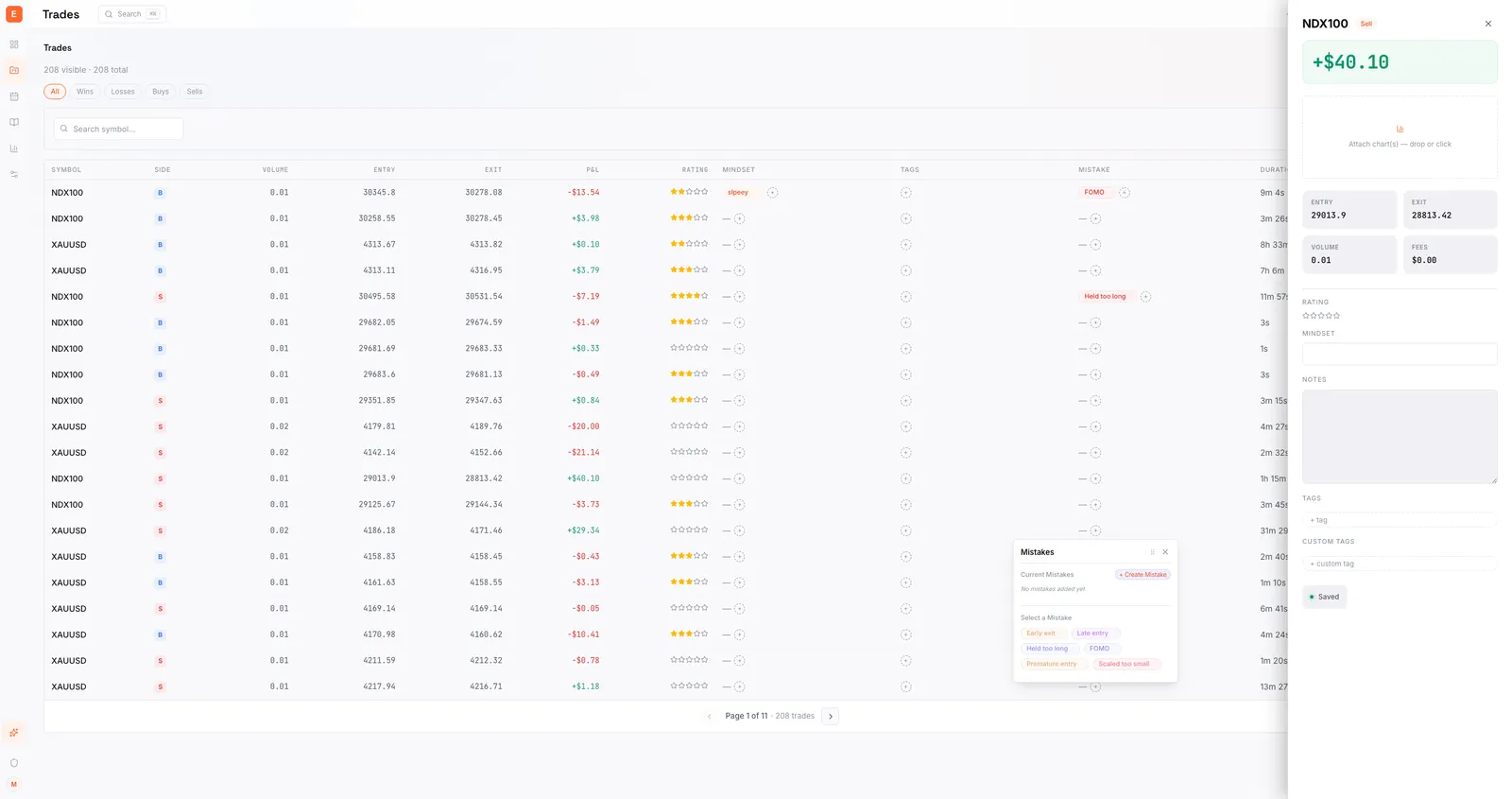1512x799 pixels.
Task: Click the + custom tag input
Action: 1400,564
